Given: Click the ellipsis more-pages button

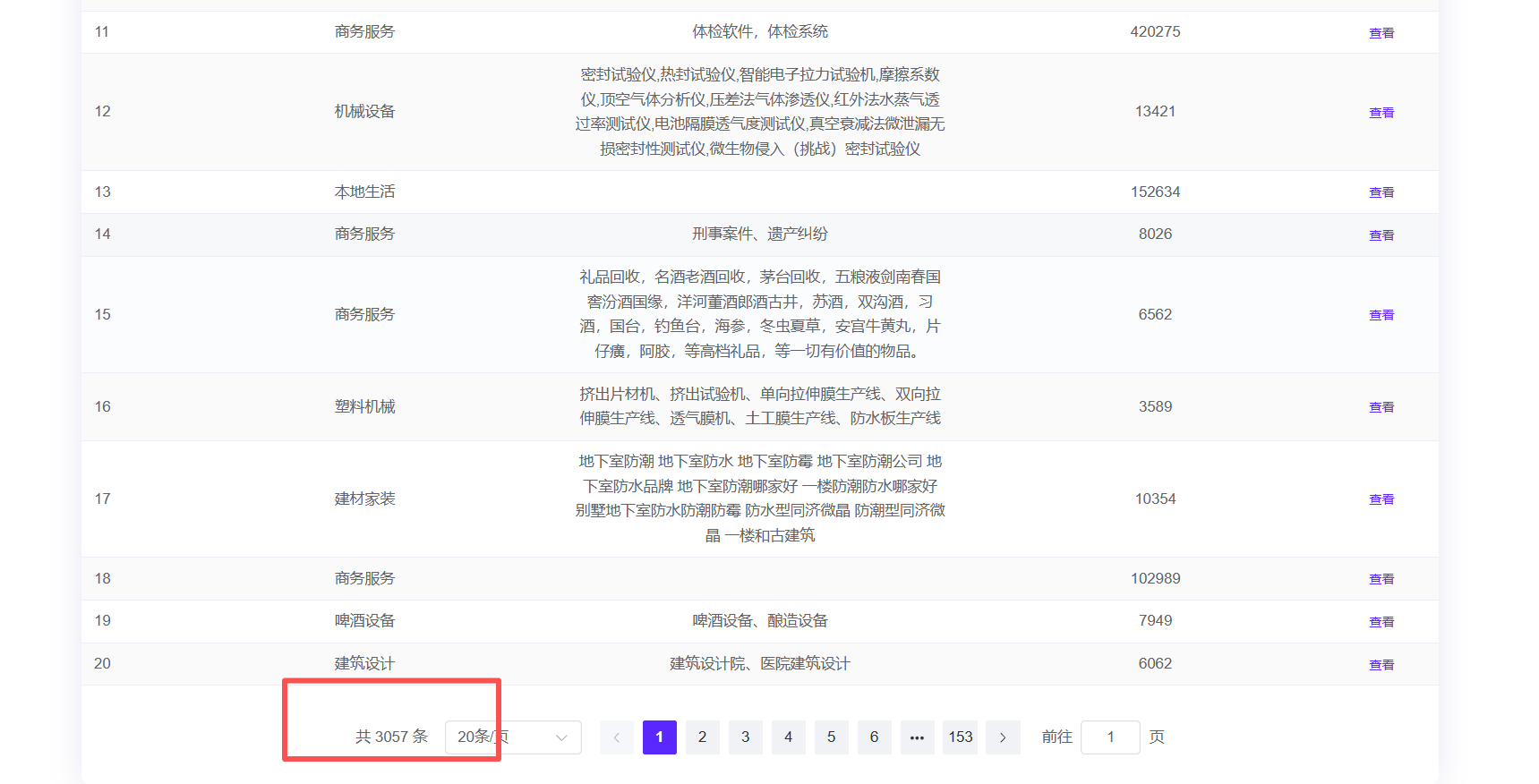Looking at the screenshot, I should pos(918,737).
